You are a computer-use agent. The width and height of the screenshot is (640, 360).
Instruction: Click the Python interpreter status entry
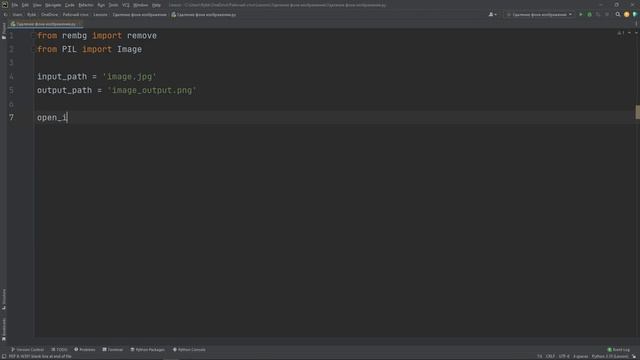pos(610,356)
